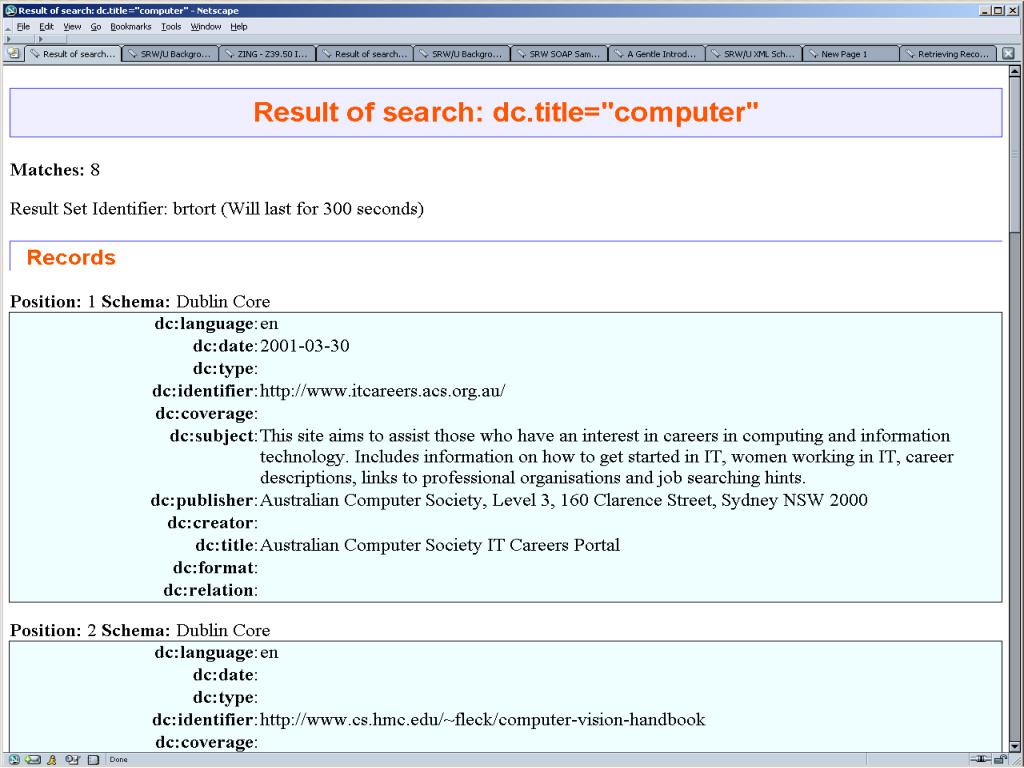Click the computer-vision-handbook identifier URL

coord(483,720)
